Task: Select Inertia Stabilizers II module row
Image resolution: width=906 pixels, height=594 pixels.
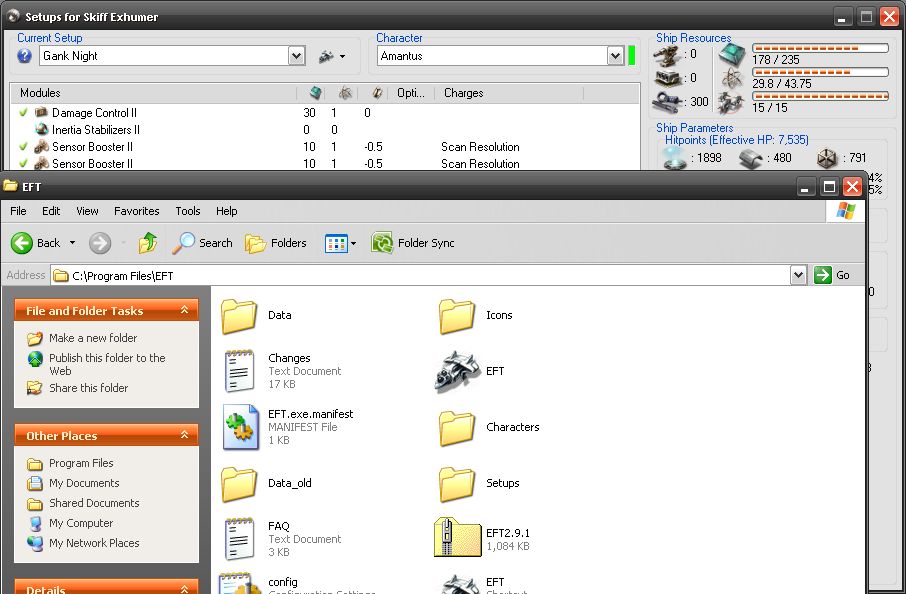Action: click(x=325, y=129)
